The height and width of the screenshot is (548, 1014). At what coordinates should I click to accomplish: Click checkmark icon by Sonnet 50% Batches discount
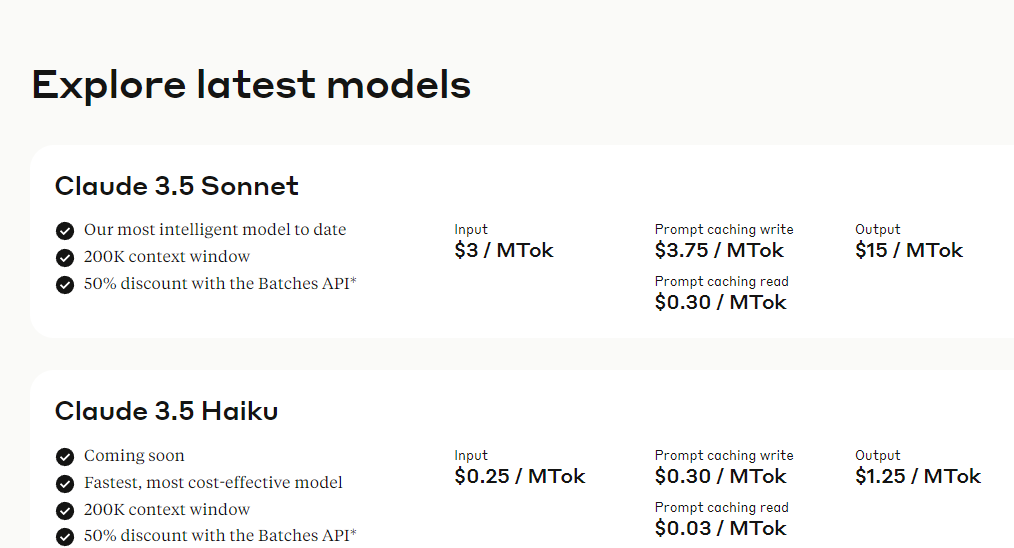[x=65, y=285]
